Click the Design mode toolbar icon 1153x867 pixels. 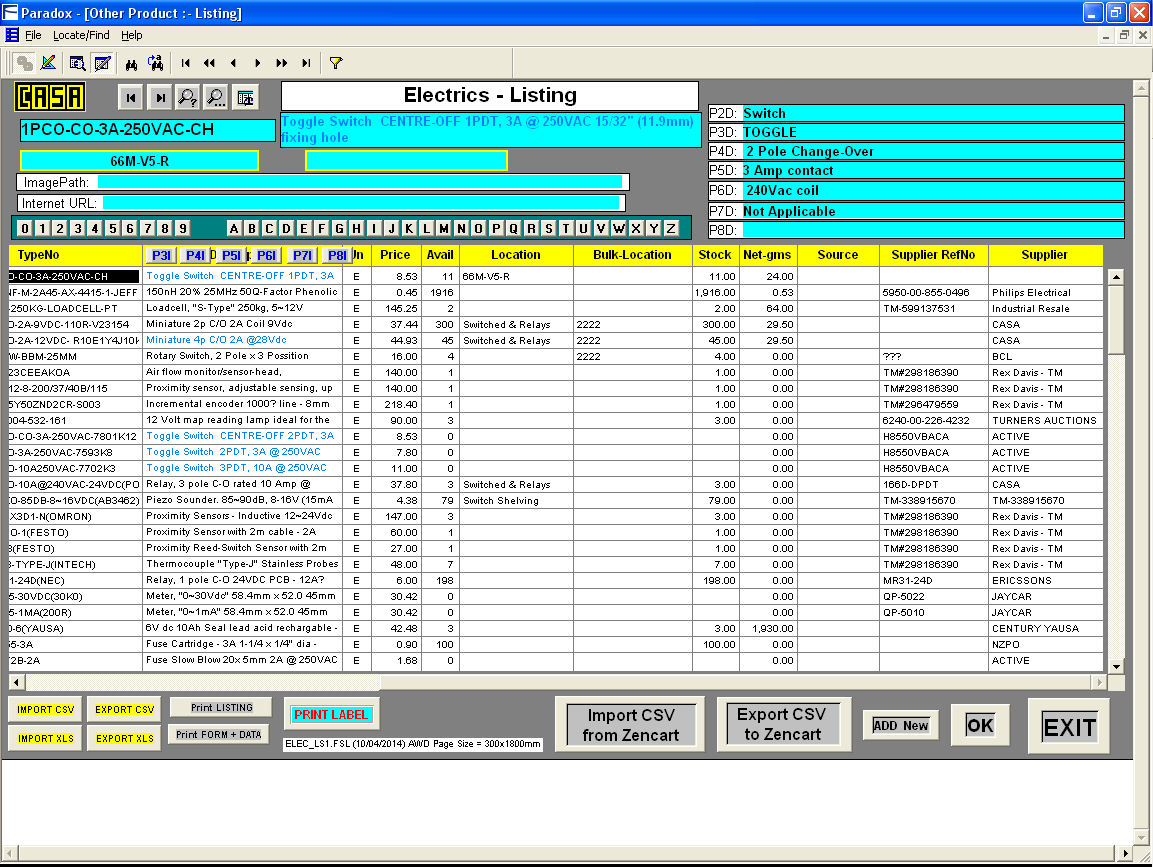coord(49,63)
